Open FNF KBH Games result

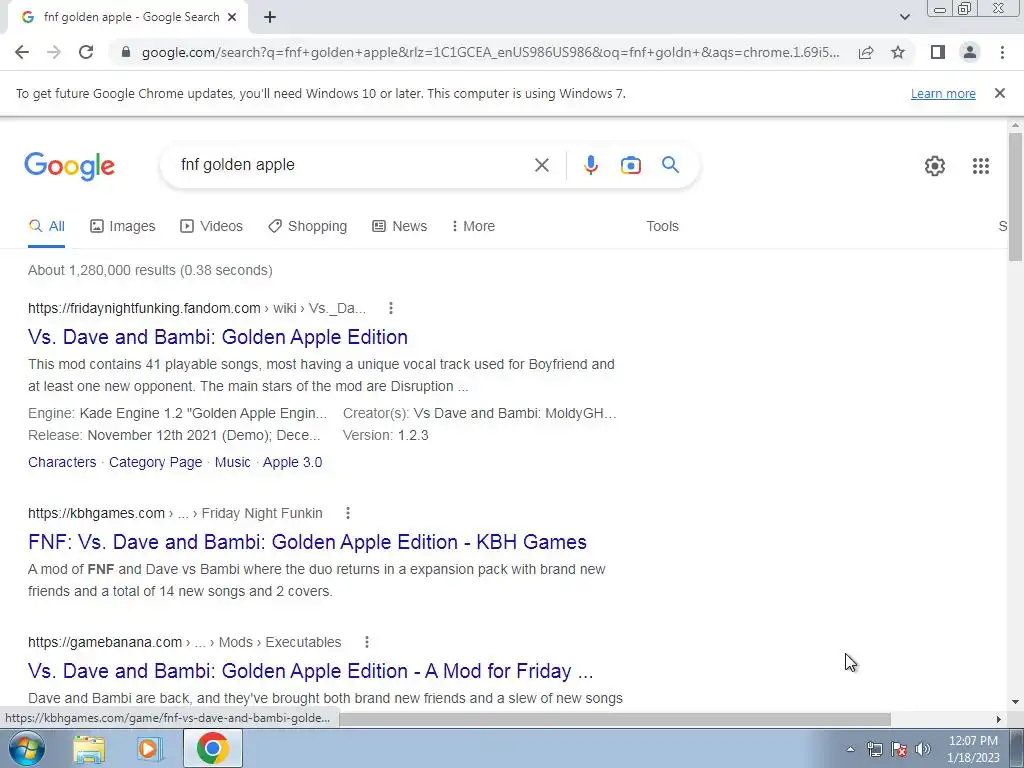[x=308, y=542]
